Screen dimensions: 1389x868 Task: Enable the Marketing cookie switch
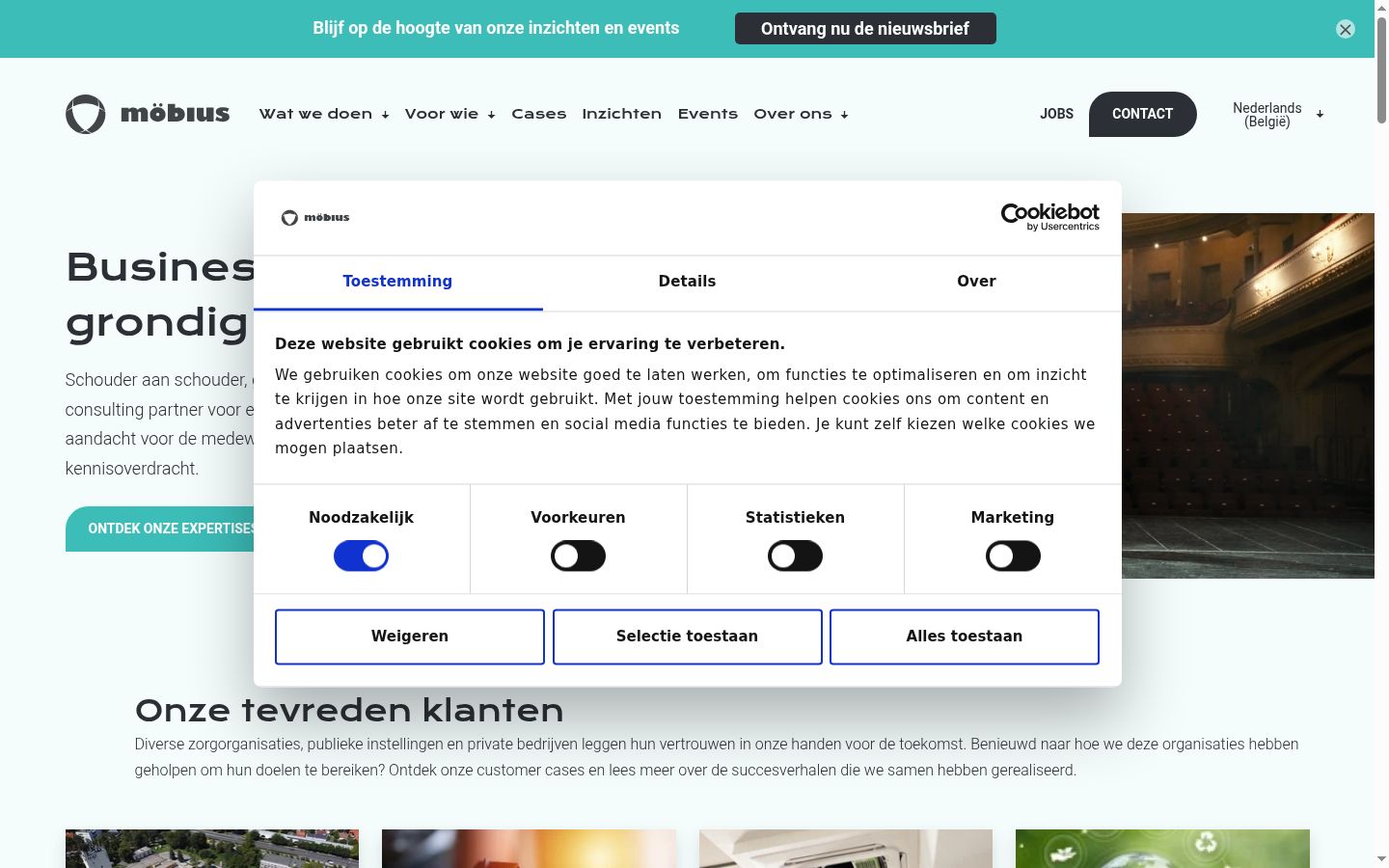tap(1013, 556)
